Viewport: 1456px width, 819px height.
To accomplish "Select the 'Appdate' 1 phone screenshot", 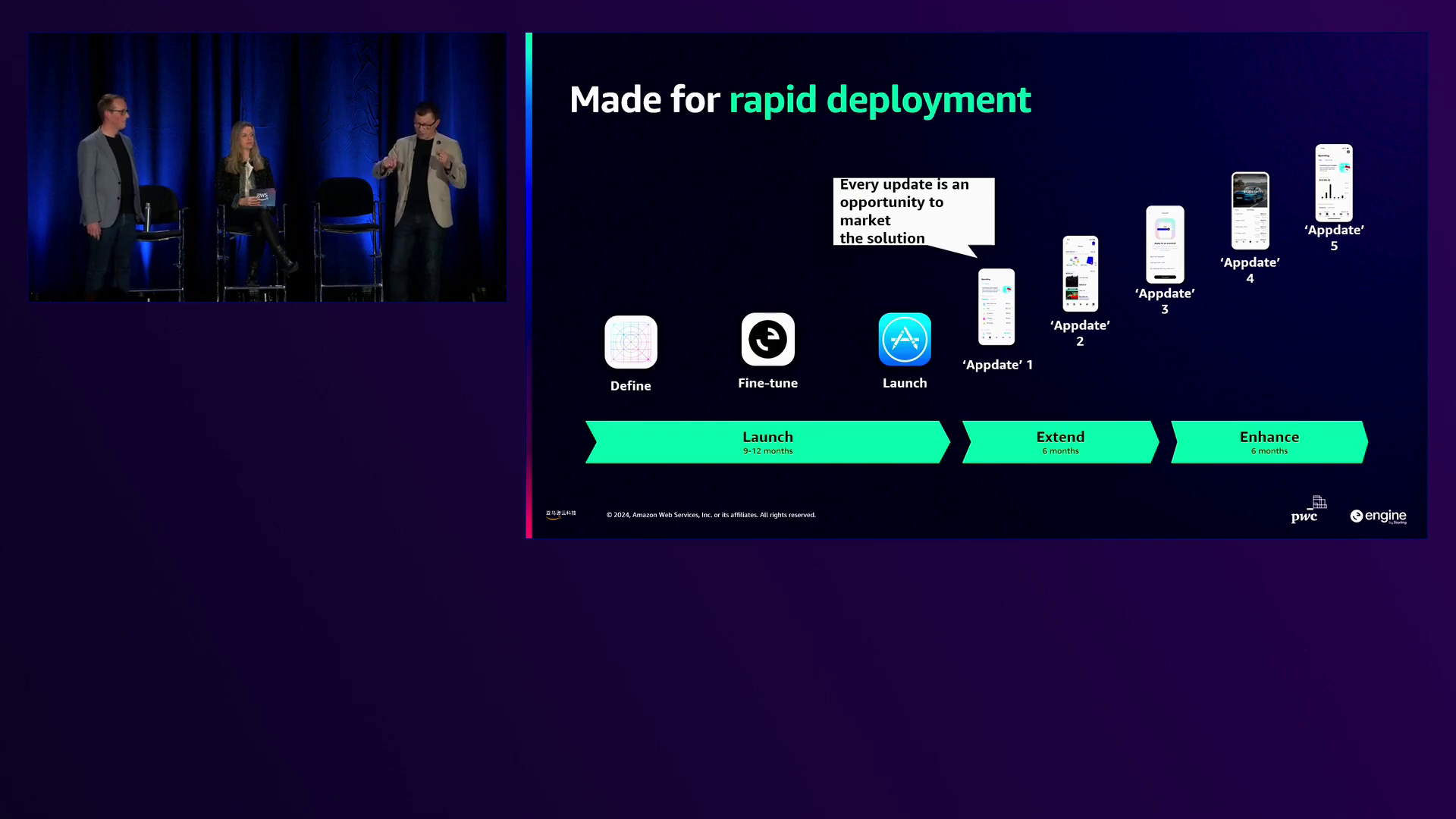I will [x=996, y=306].
